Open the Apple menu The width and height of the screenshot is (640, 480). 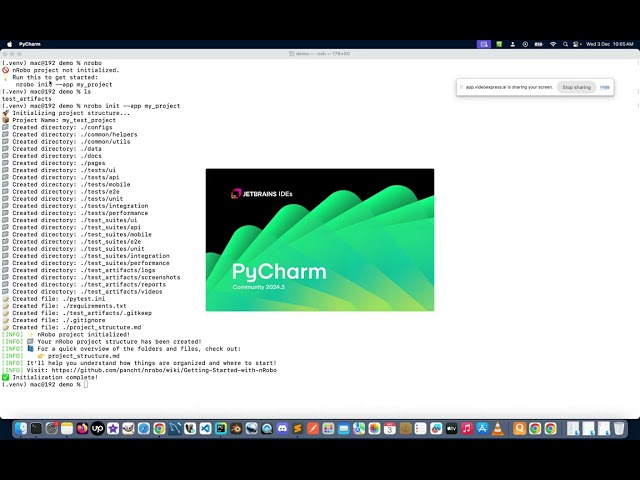click(x=9, y=44)
